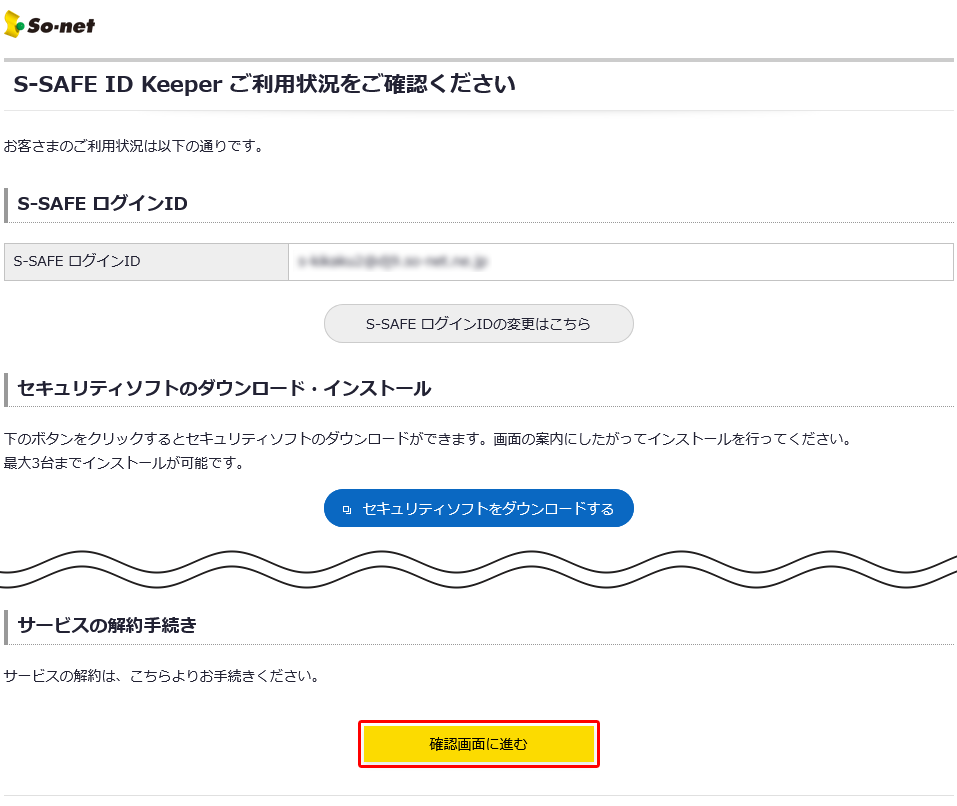Click the gray vertical bar beside サービスの解約手続き

click(6, 626)
